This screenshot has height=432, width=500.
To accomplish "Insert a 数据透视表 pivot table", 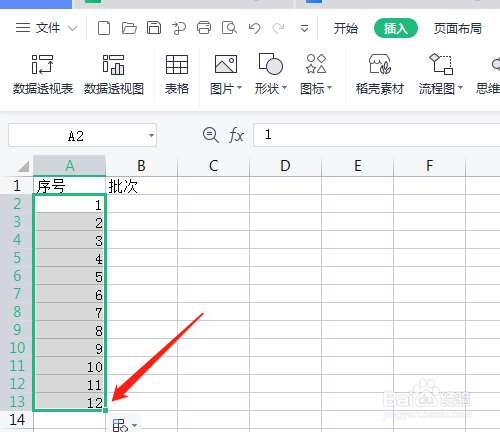I will point(43,75).
